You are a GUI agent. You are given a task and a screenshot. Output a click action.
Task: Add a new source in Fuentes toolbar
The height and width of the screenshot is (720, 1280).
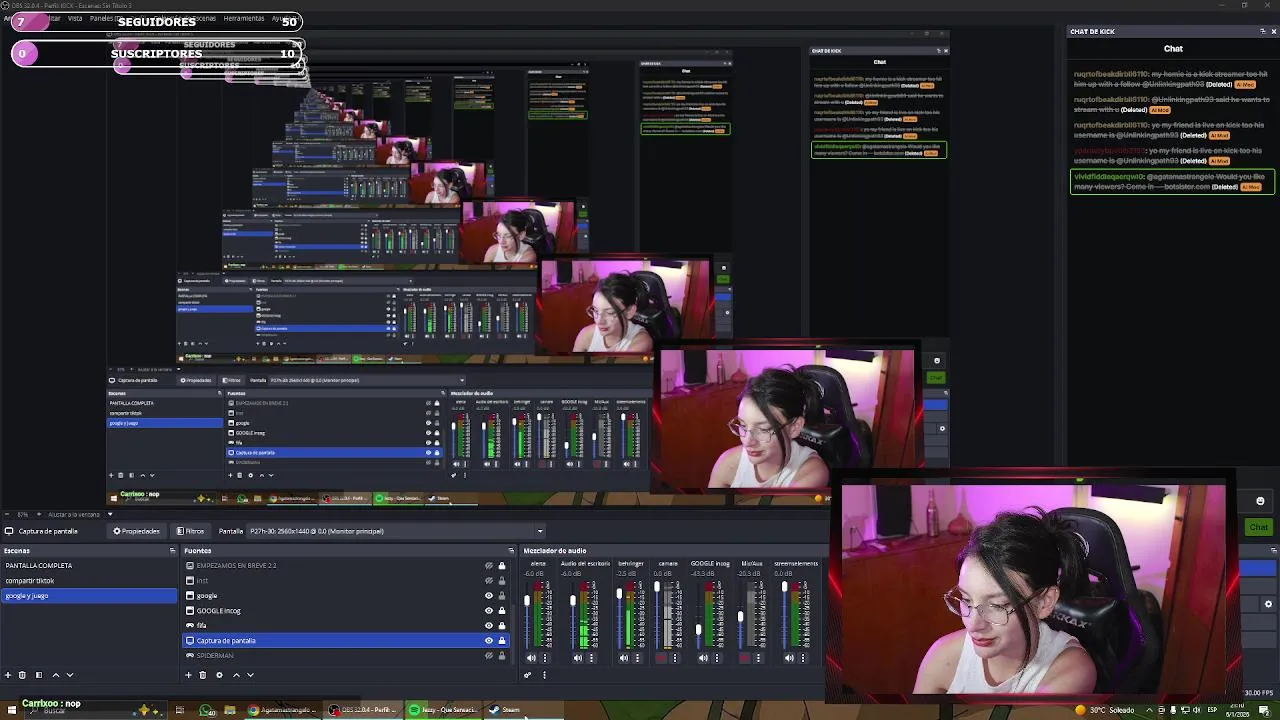click(x=188, y=675)
